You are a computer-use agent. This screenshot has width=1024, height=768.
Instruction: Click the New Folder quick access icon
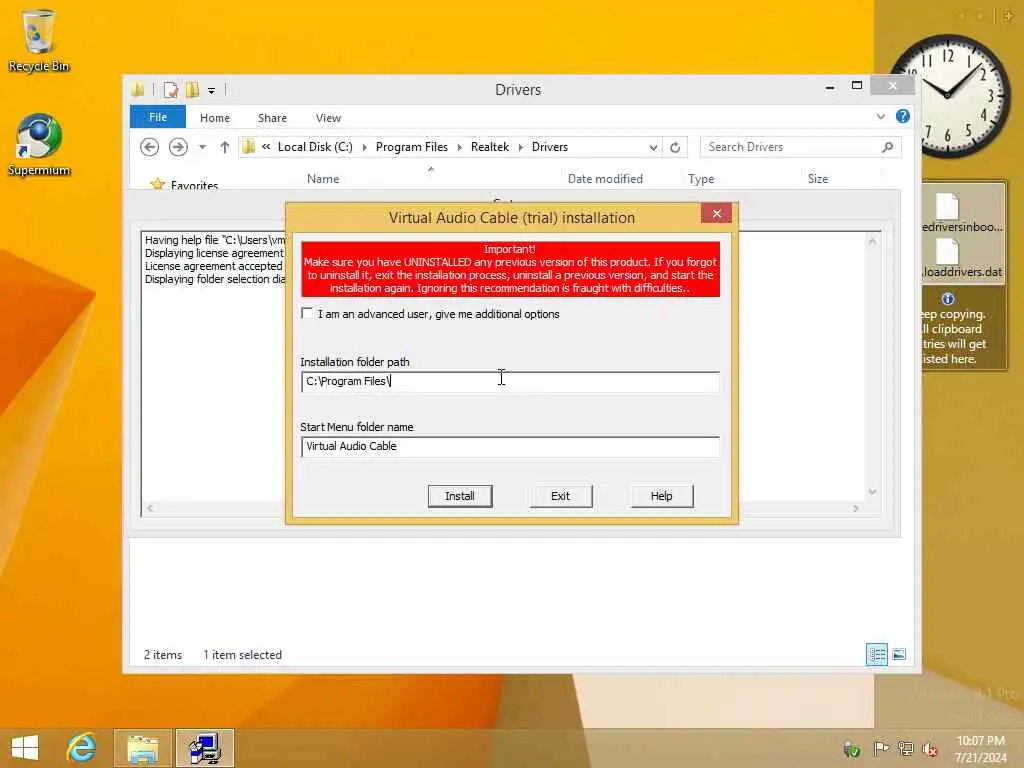click(193, 89)
